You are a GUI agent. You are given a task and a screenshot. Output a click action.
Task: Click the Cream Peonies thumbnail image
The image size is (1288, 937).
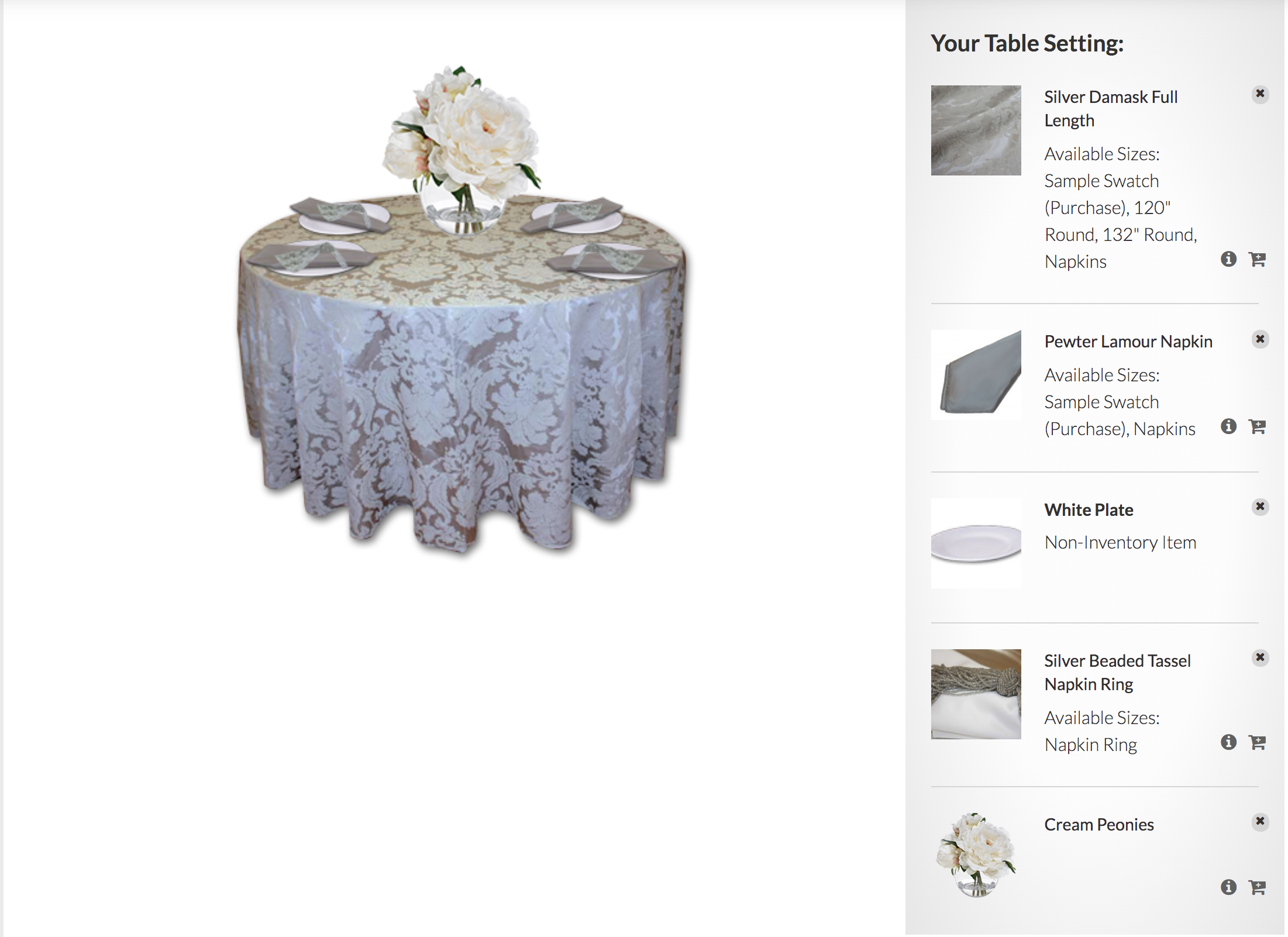976,855
